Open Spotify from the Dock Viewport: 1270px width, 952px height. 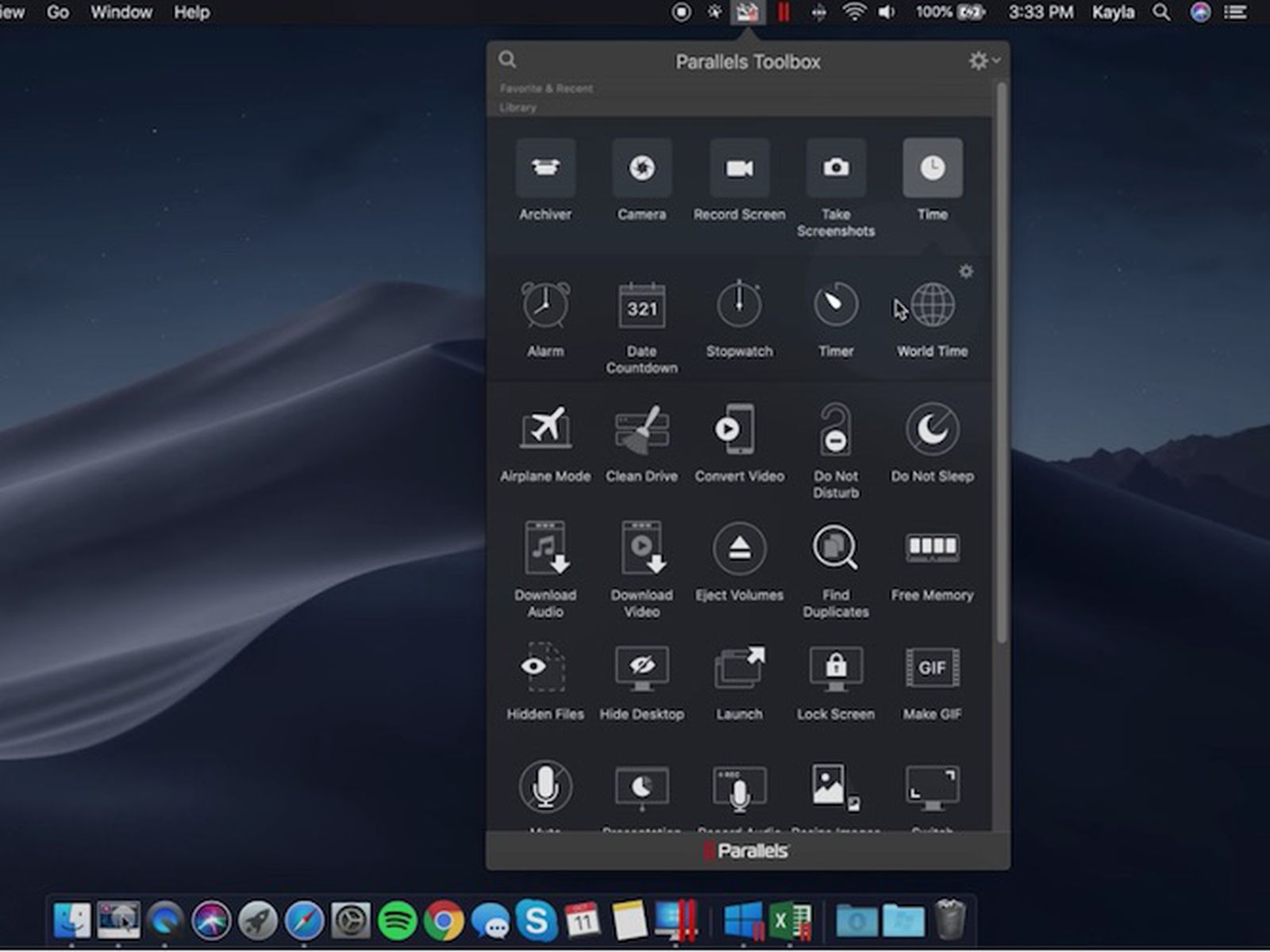pyautogui.click(x=397, y=920)
